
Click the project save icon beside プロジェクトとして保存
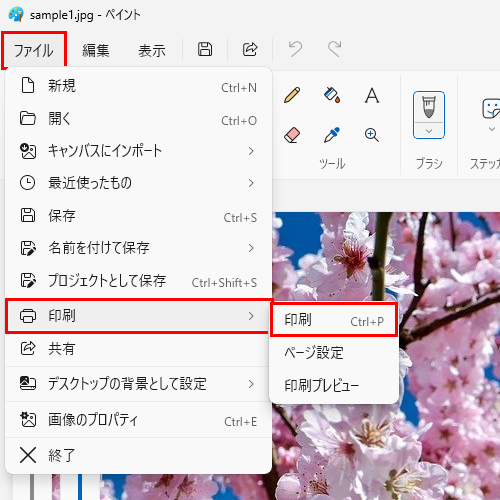(x=28, y=280)
